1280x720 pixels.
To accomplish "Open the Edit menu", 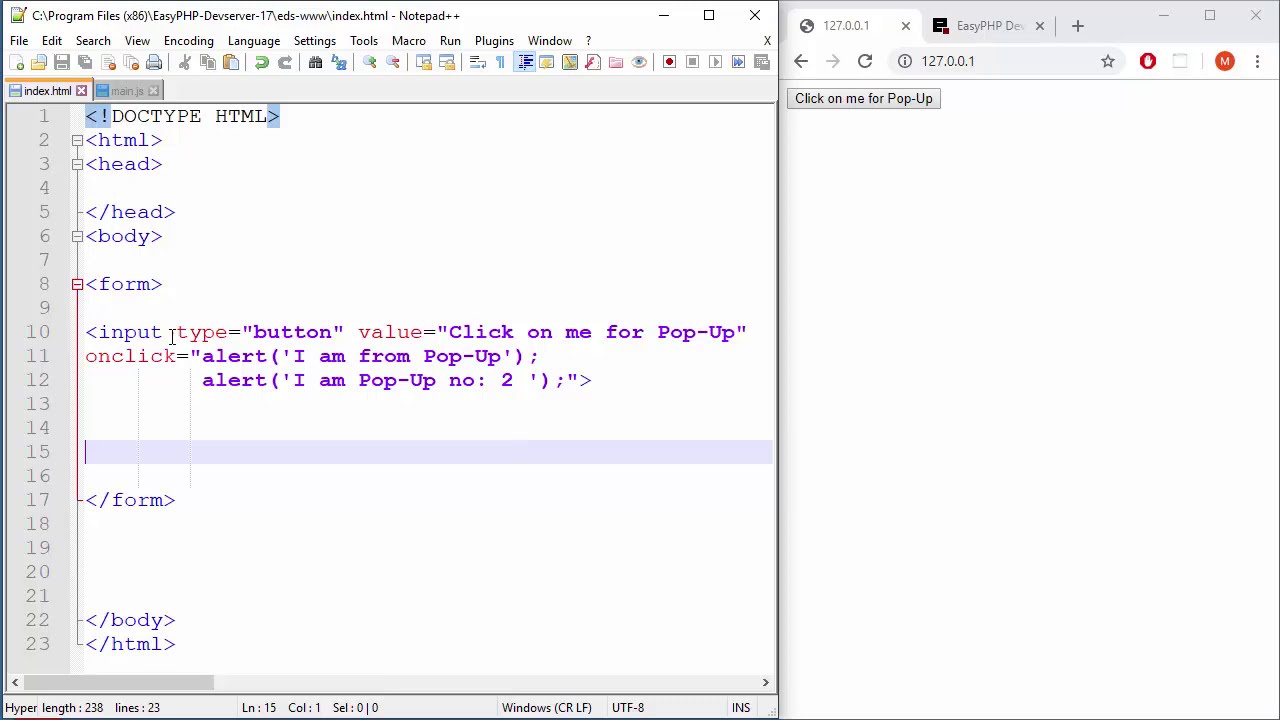I will 52,41.
